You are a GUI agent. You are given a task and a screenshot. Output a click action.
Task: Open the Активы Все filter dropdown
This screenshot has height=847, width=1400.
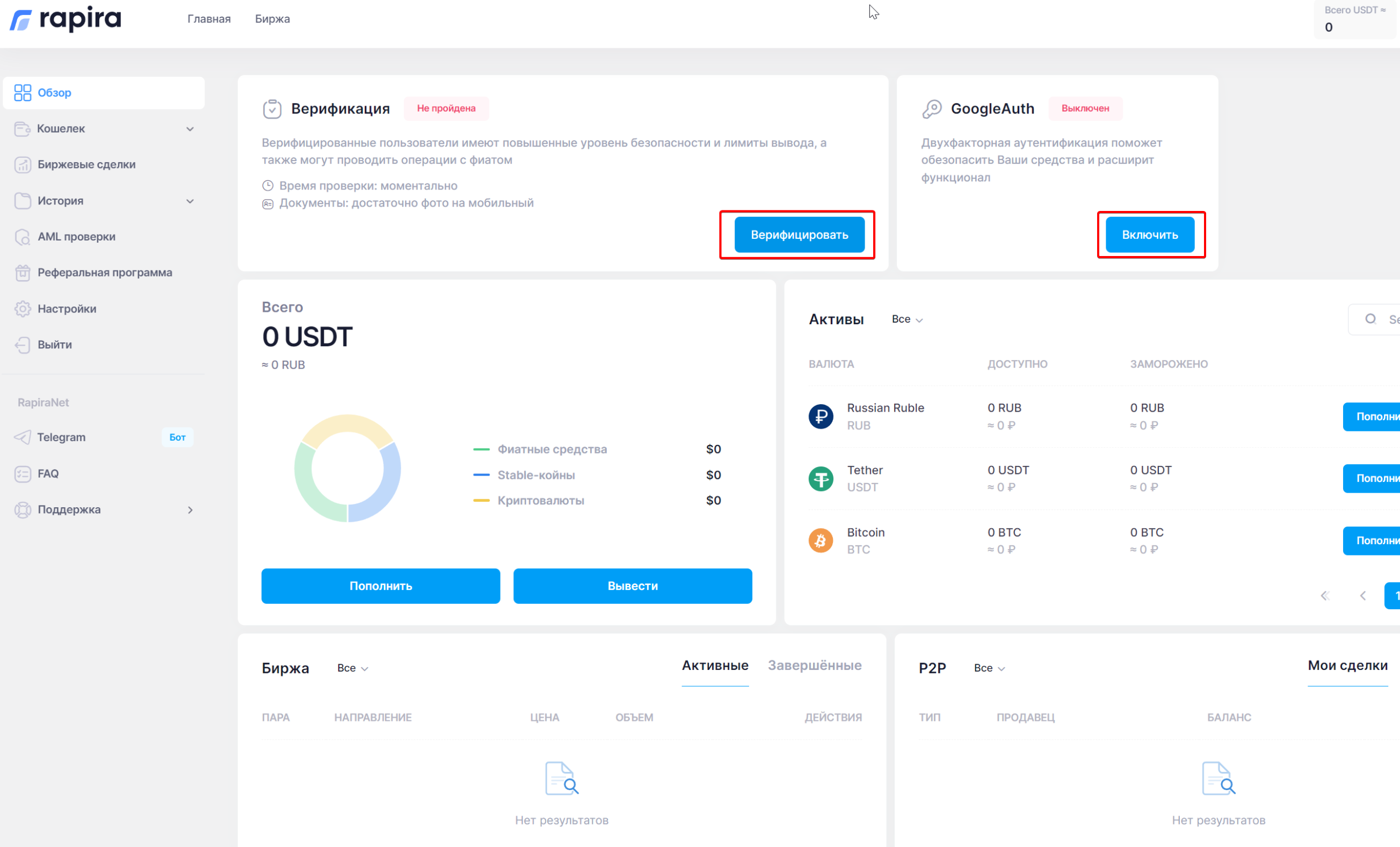tap(907, 319)
